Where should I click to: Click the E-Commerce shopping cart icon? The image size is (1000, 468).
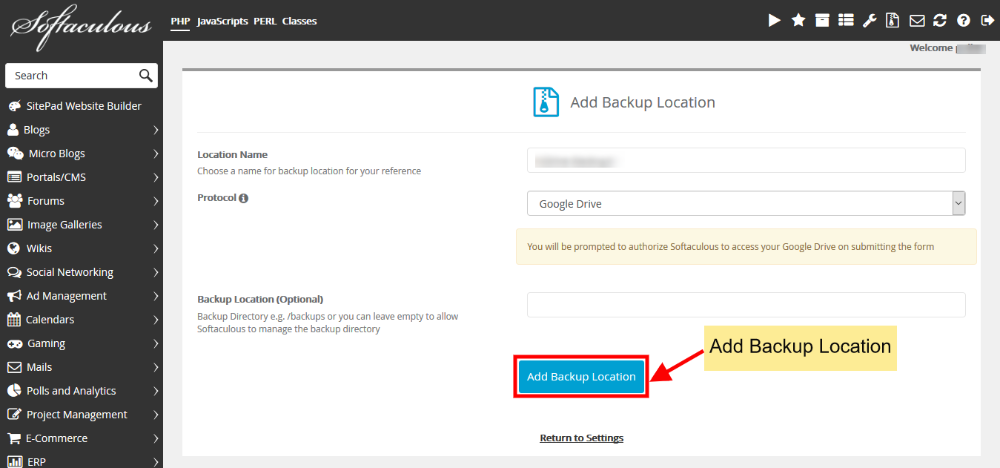point(14,438)
